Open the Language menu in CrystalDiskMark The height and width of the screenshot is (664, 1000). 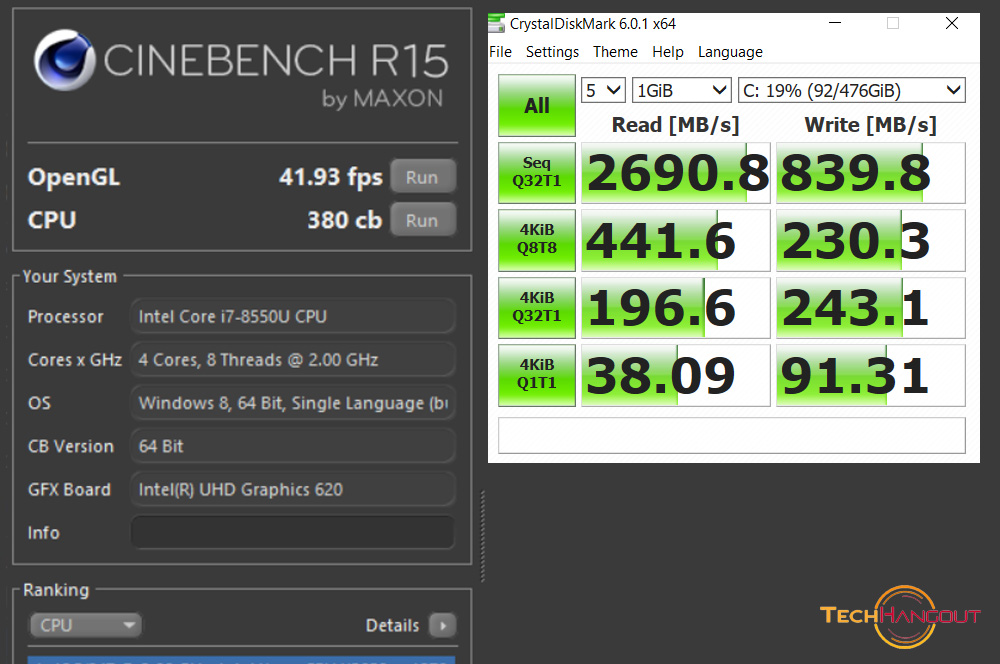[x=730, y=52]
